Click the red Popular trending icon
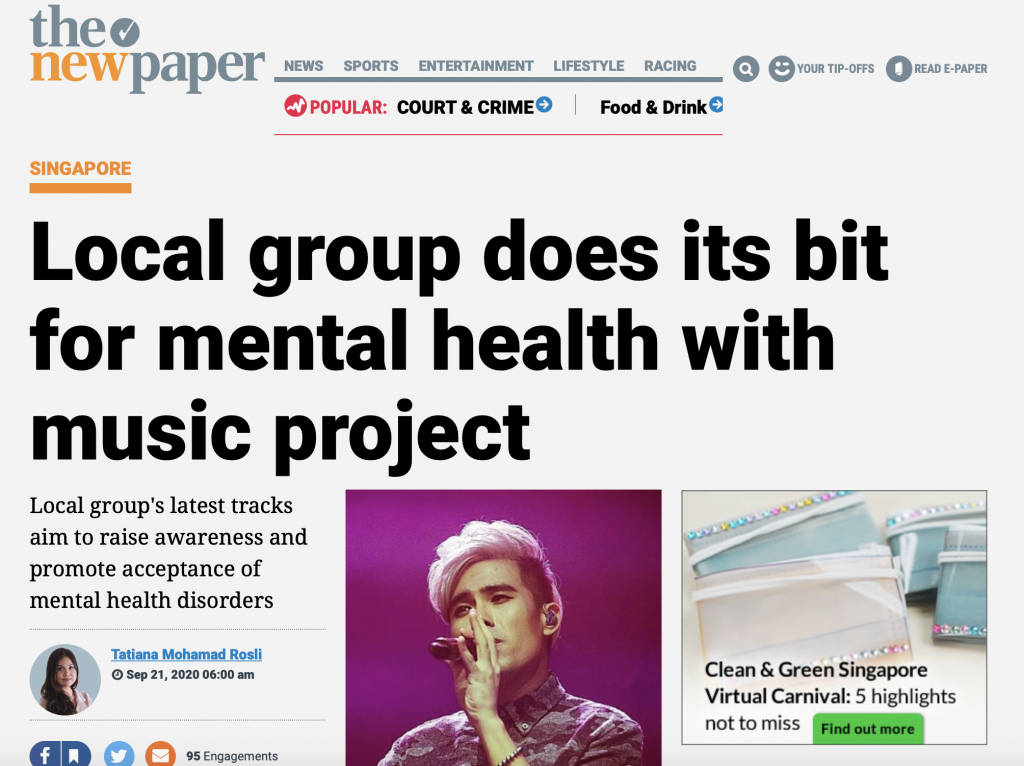The image size is (1024, 766). click(295, 106)
